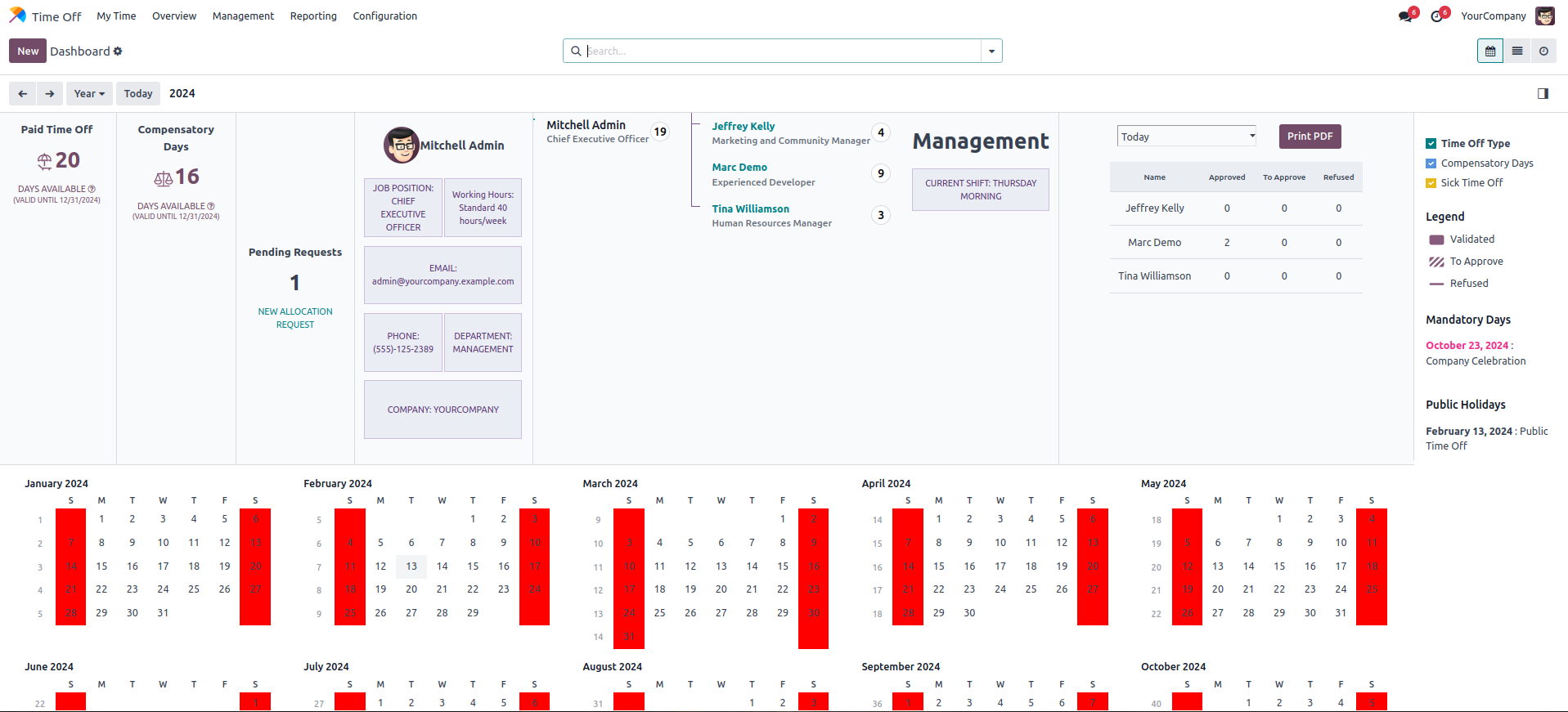The width and height of the screenshot is (1568, 712).
Task: Open the Today period dropdown
Action: pos(1187,137)
